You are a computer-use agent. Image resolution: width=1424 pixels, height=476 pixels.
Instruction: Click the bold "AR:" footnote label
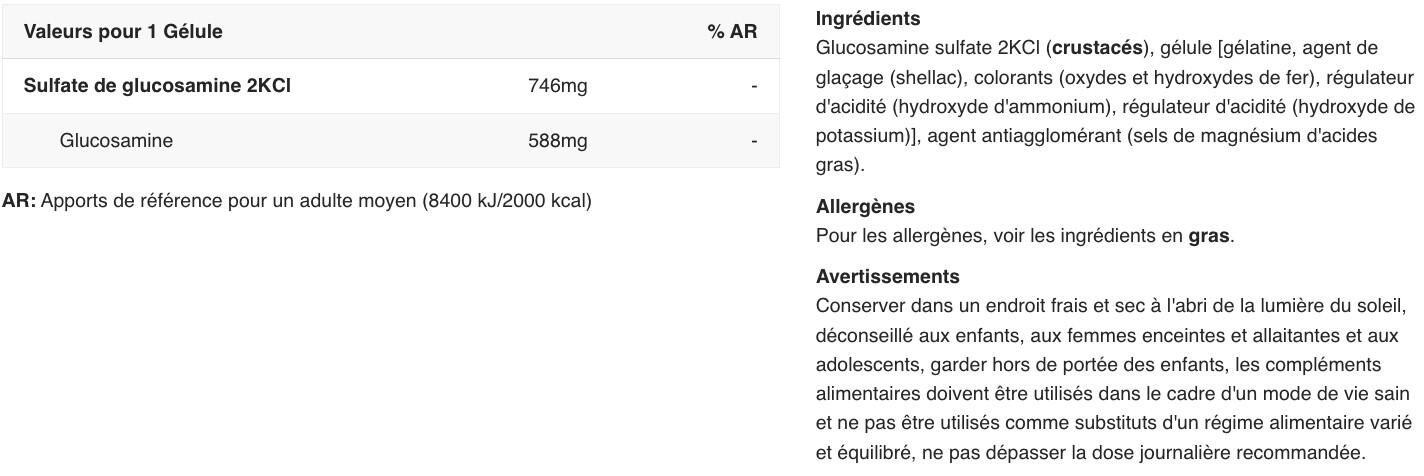tap(19, 201)
